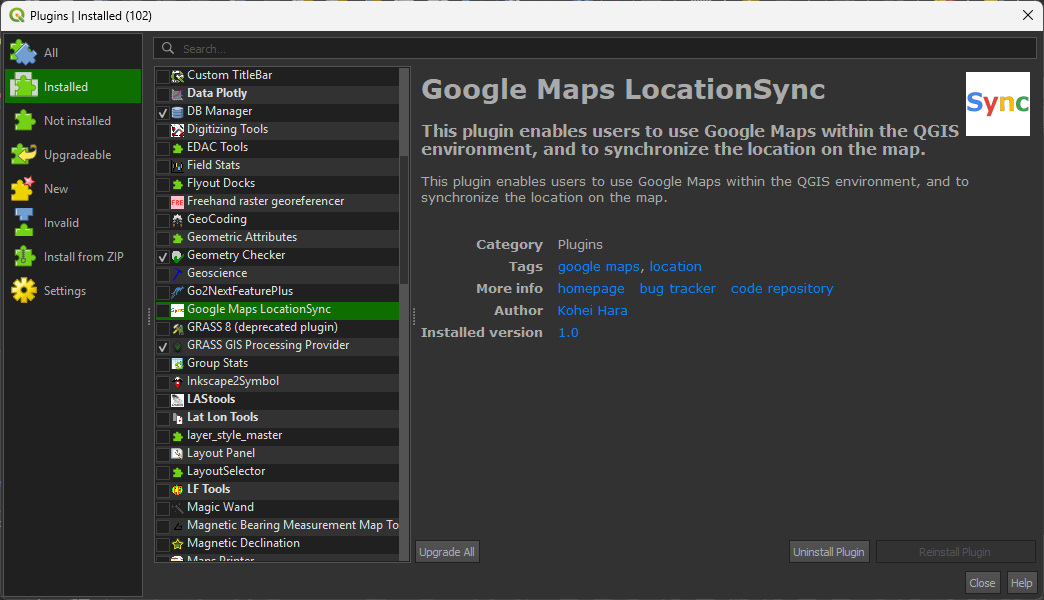Click the New plugins star icon
Image resolution: width=1044 pixels, height=600 pixels.
tap(23, 188)
